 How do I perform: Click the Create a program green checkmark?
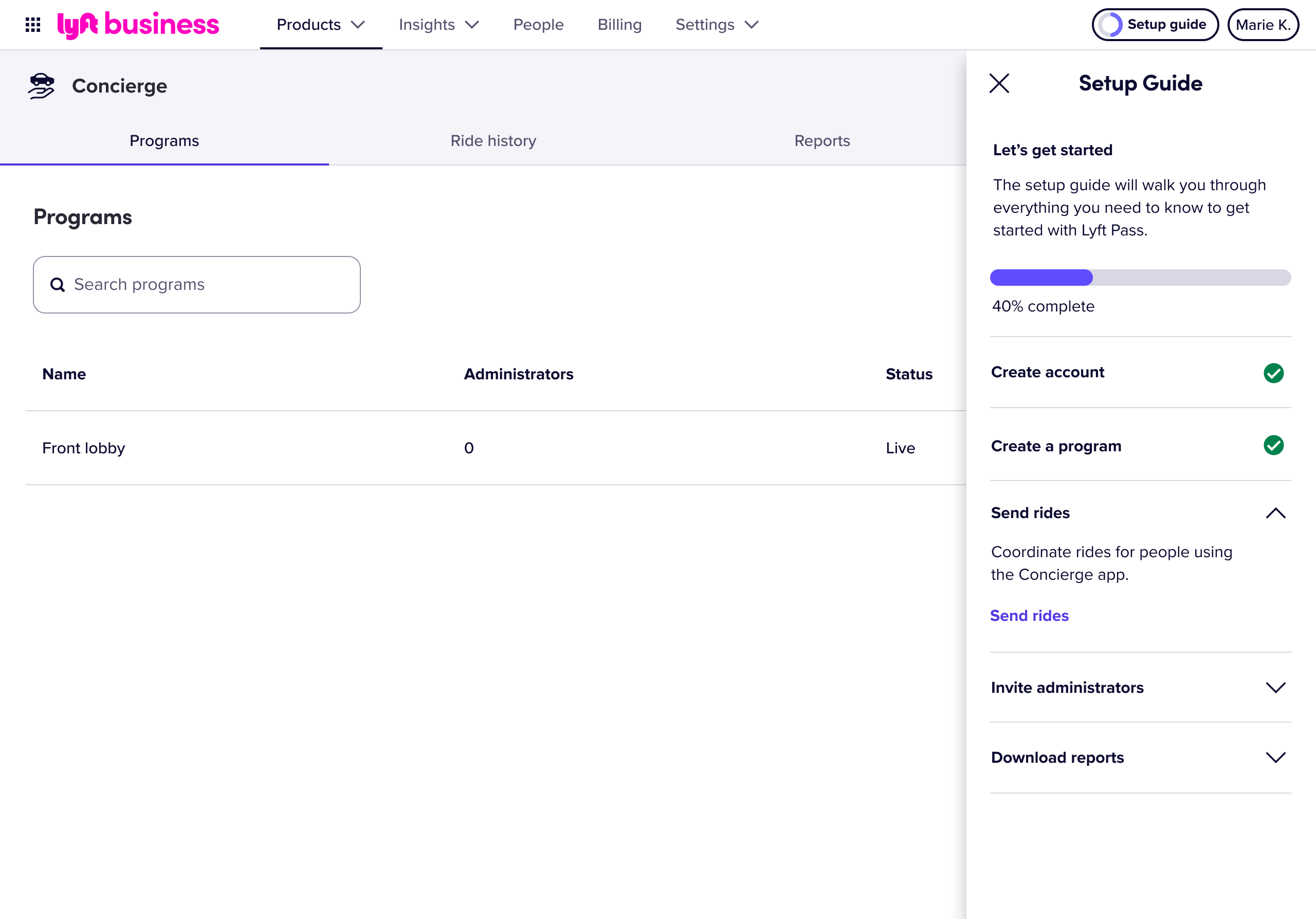coord(1273,445)
